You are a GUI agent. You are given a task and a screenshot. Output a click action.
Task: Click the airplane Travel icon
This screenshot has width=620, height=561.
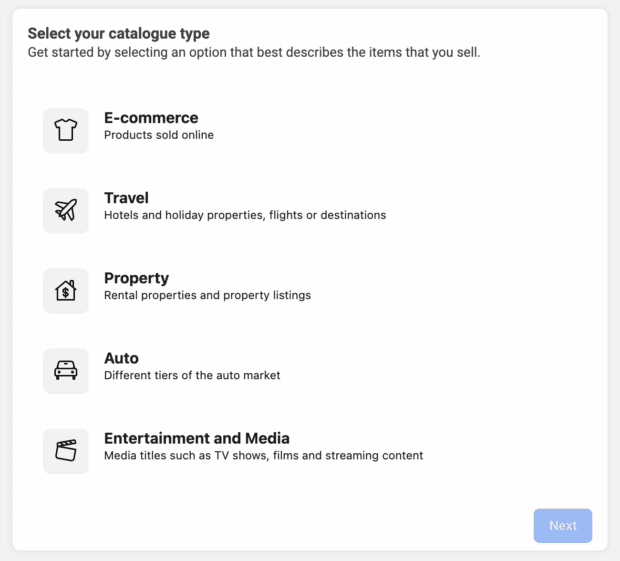click(x=66, y=211)
